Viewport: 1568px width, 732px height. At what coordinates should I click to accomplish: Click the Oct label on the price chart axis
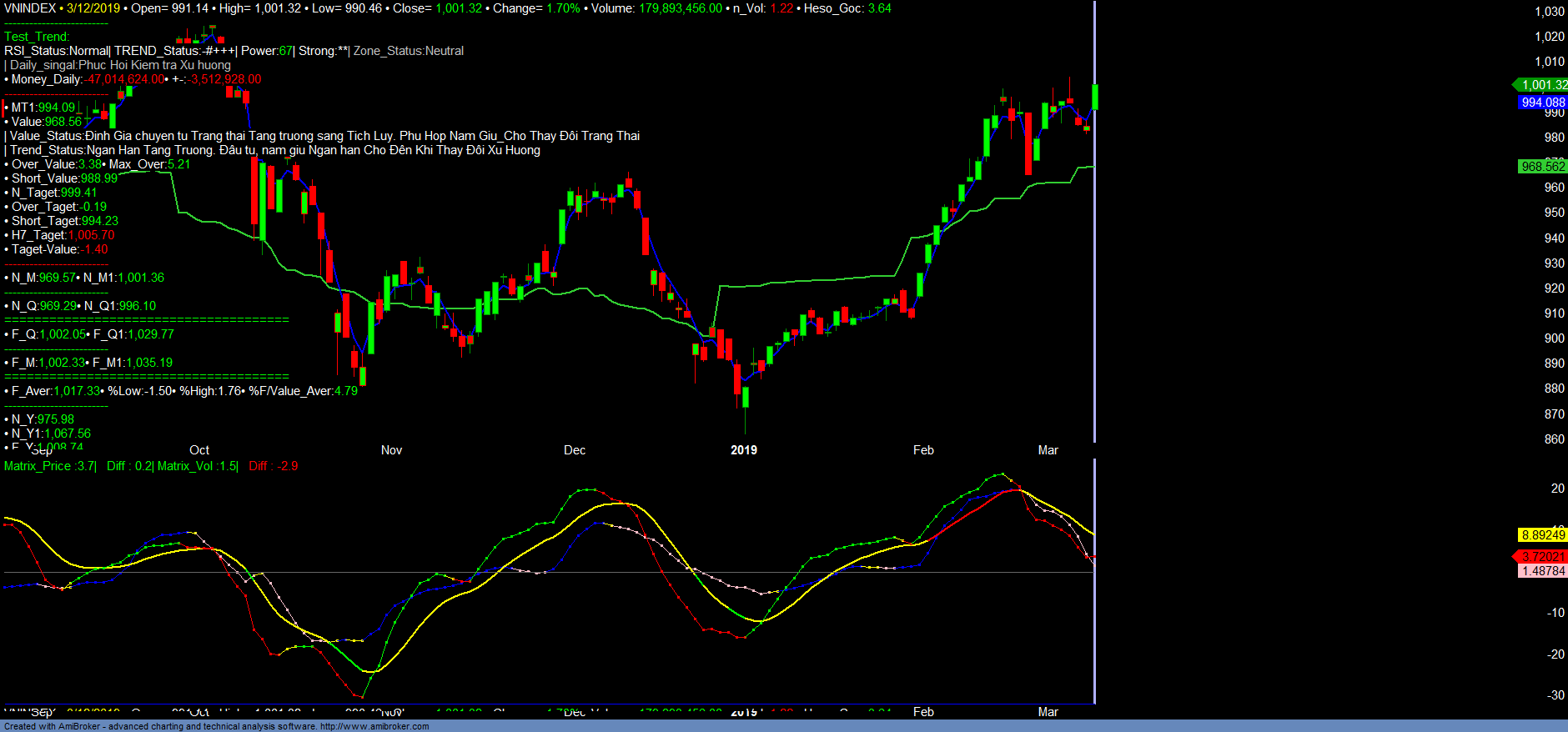[199, 450]
